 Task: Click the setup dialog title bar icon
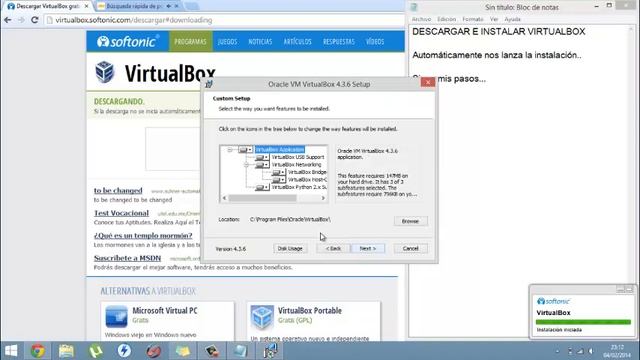pos(209,84)
